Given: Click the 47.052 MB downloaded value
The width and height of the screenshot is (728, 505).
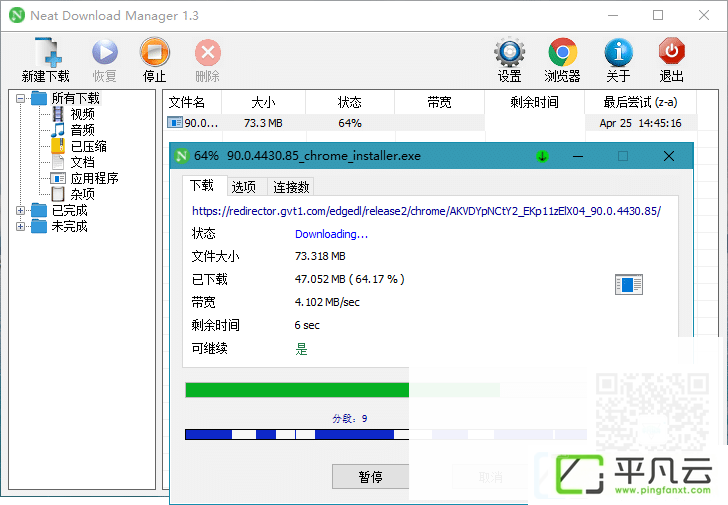Looking at the screenshot, I should (349, 279).
